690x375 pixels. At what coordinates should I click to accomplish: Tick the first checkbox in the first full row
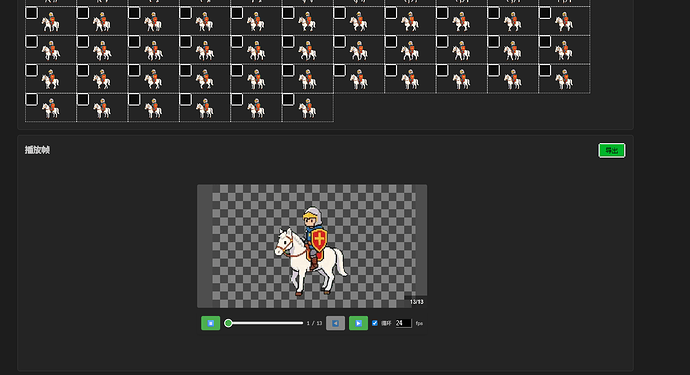31,13
